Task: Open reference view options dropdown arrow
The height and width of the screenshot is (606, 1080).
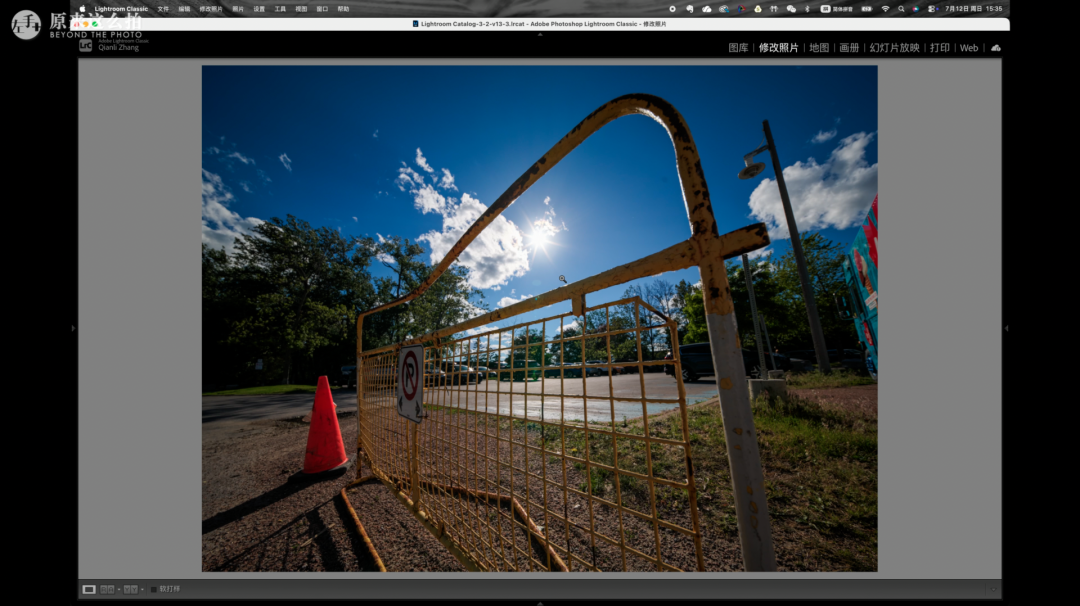Action: click(x=118, y=589)
